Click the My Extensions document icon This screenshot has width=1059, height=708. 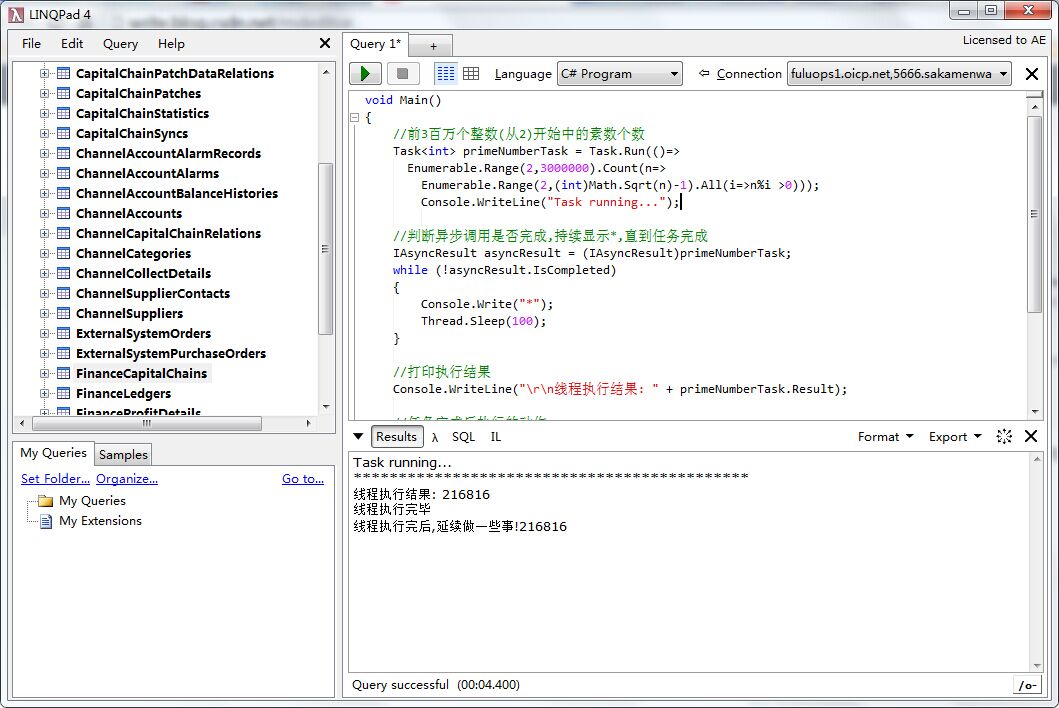(x=45, y=521)
